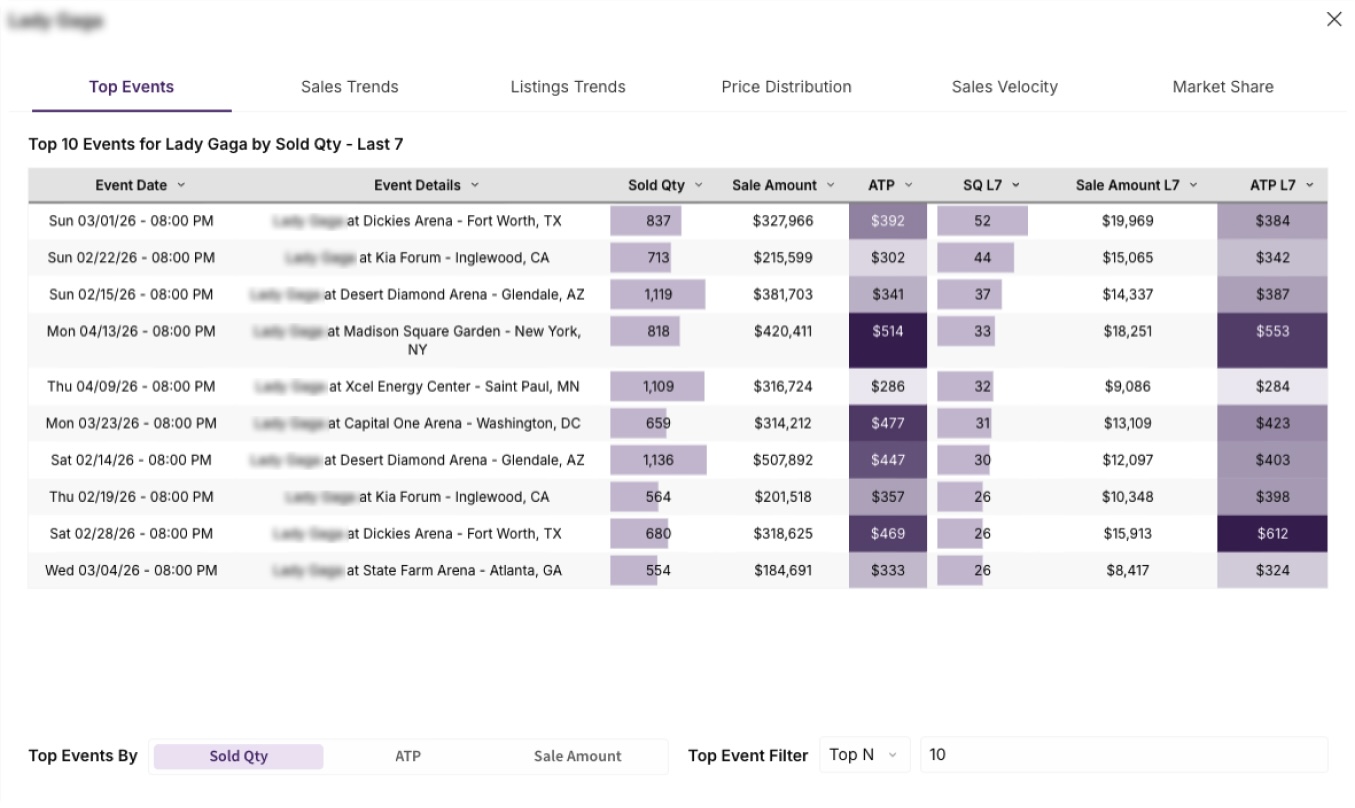Click the Sale Amount column sort chevron
This screenshot has height=808, width=1355.
pos(830,185)
